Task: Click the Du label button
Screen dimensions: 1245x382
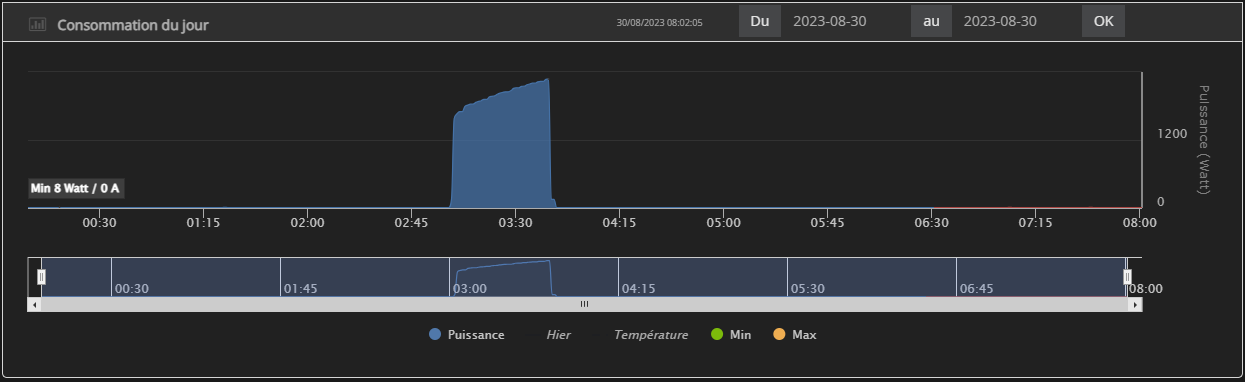Action: [x=760, y=21]
